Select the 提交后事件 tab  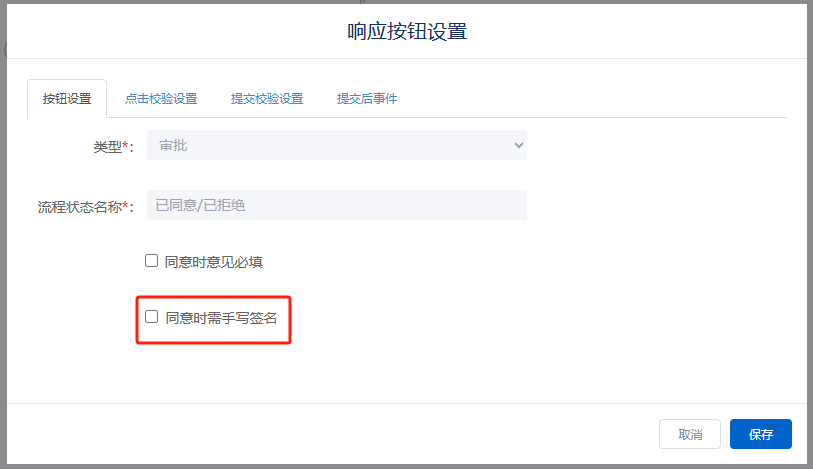pyautogui.click(x=367, y=99)
